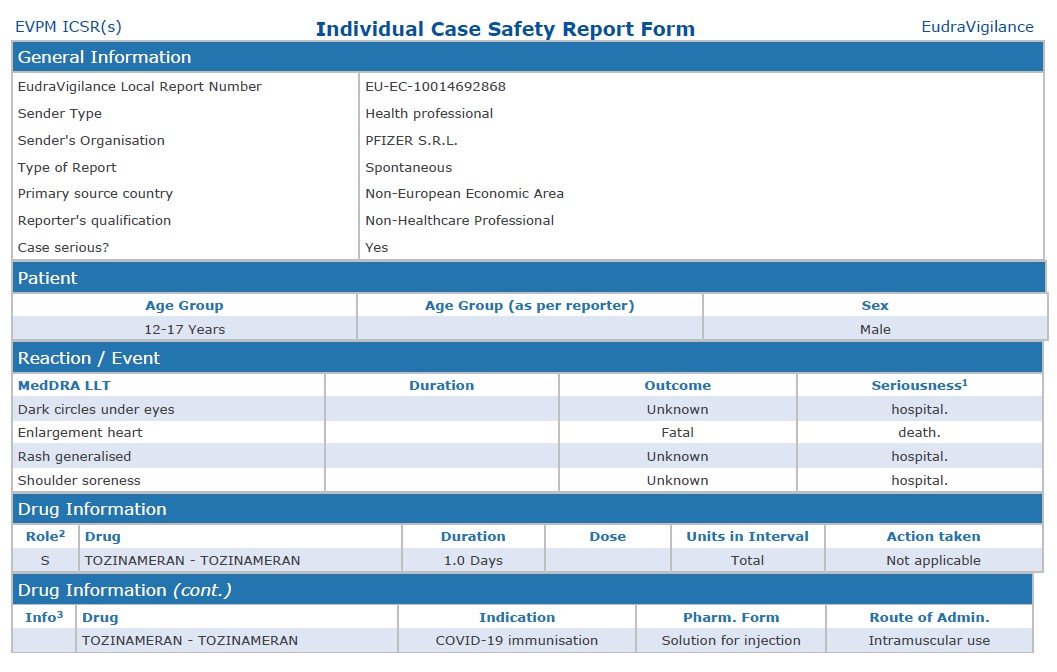Select the death. seriousness cell
This screenshot has width=1057, height=672.
pos(919,433)
